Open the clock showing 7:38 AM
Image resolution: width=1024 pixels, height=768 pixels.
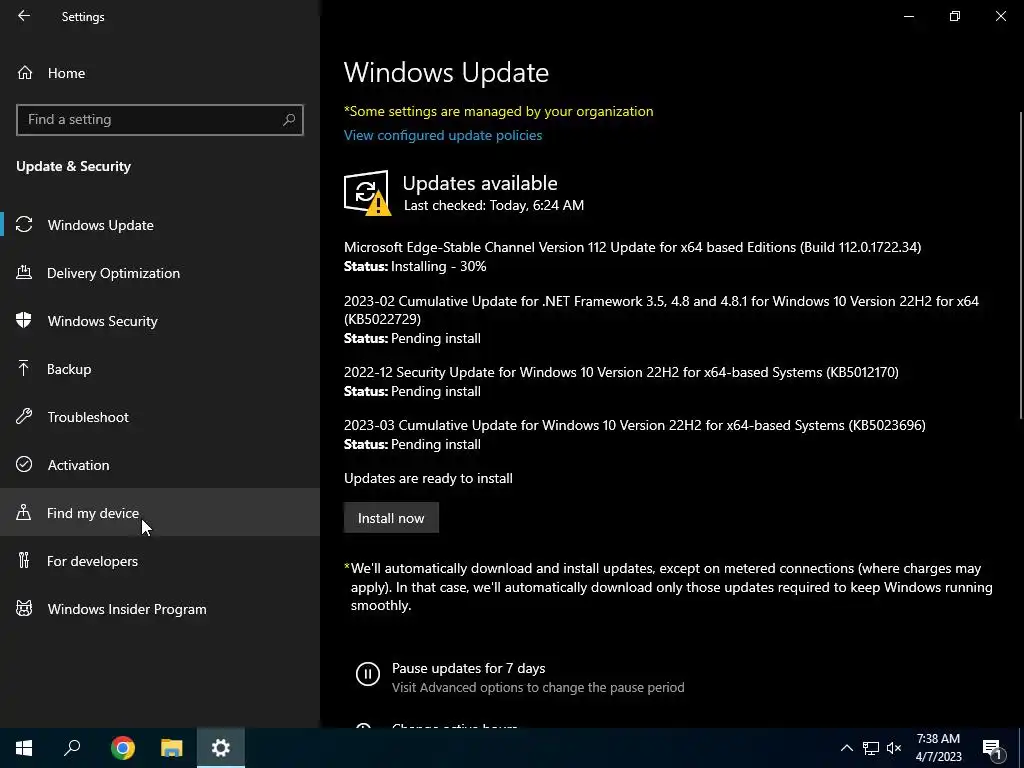(x=938, y=748)
